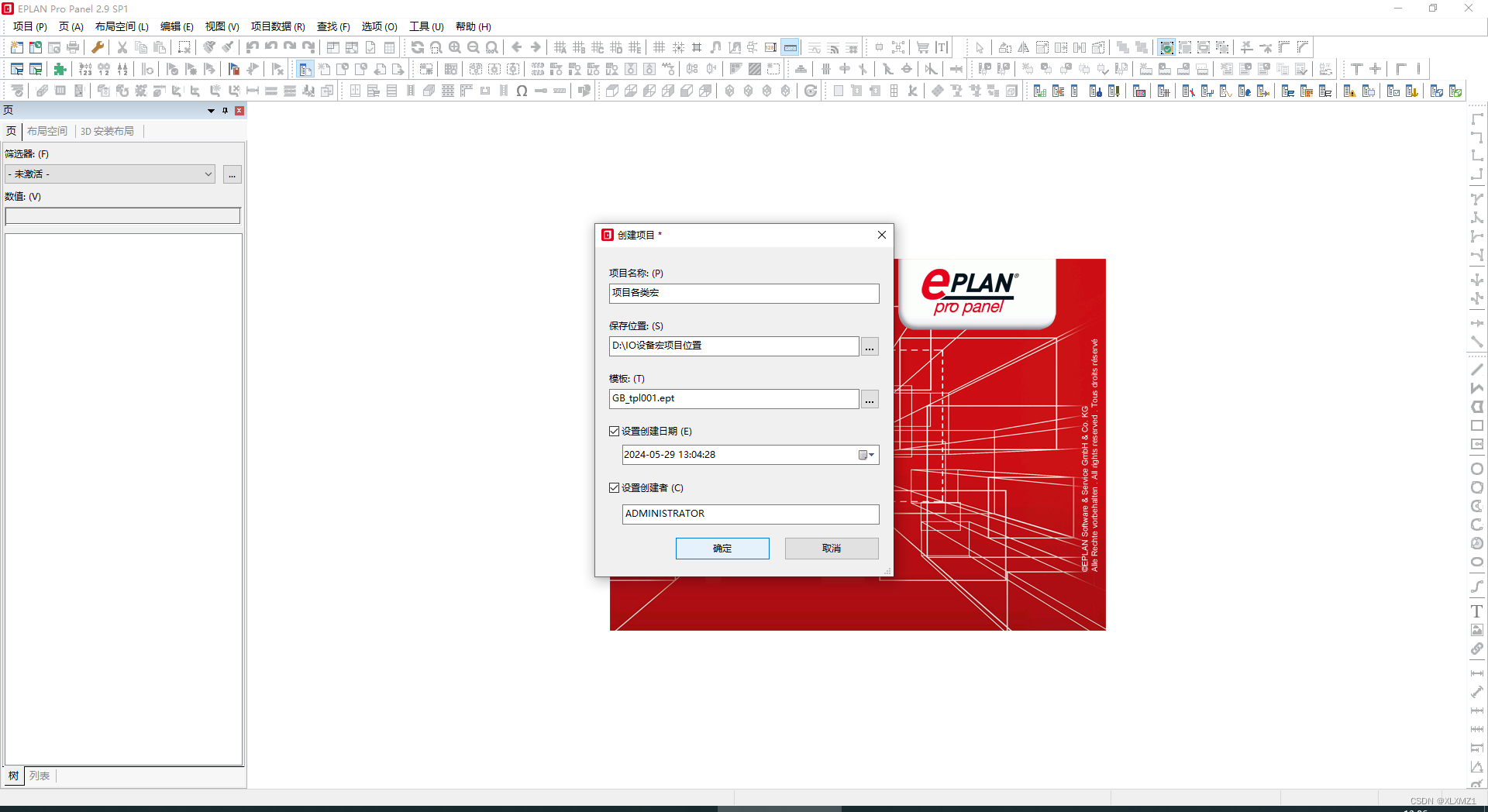Viewport: 1488px width, 812px height.
Task: Click the 确定 button in the dialog
Action: (x=722, y=549)
